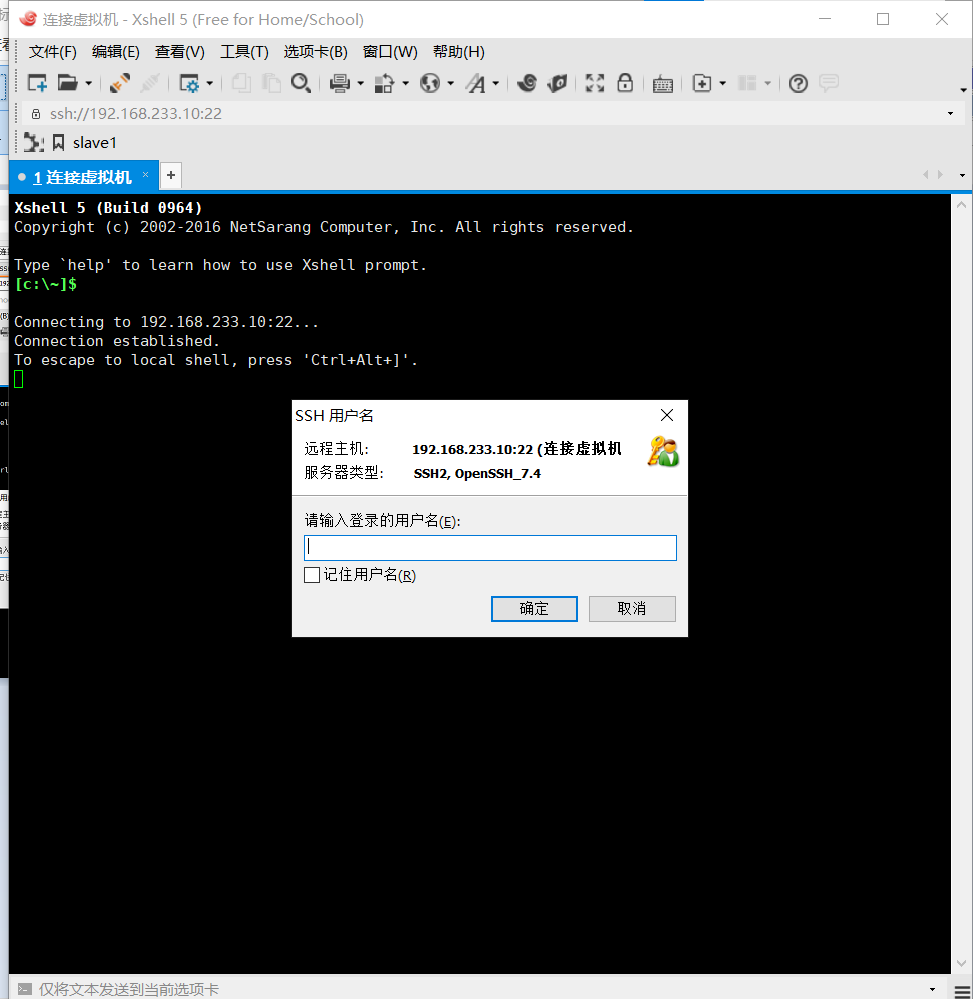Click the 确定 button
The width and height of the screenshot is (973, 999).
pyautogui.click(x=534, y=608)
